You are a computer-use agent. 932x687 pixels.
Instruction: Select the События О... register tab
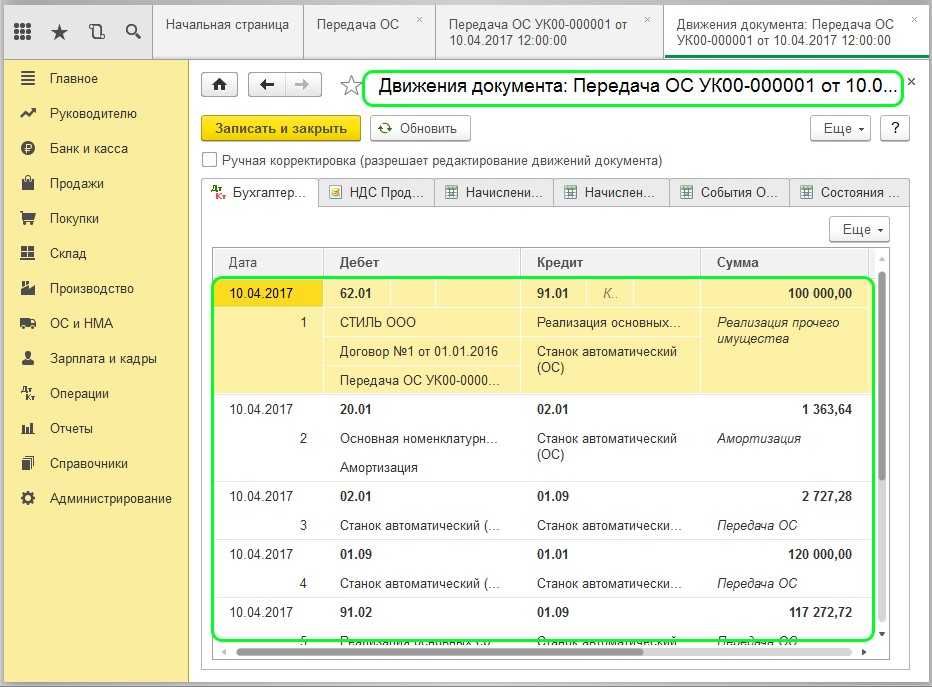729,193
